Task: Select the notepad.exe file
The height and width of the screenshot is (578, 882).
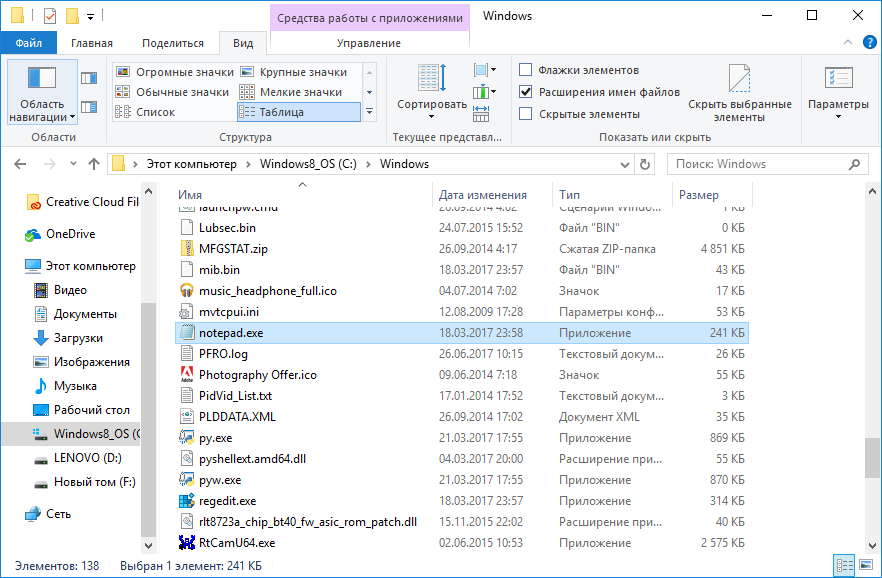Action: click(x=462, y=333)
